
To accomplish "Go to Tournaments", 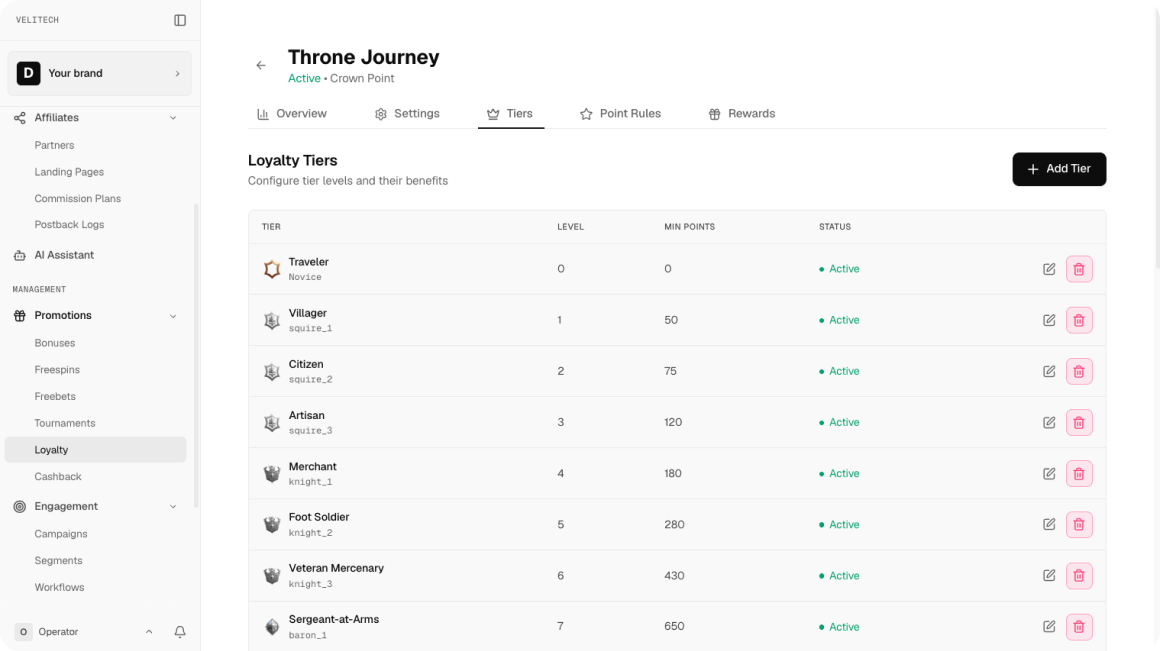I will (x=65, y=423).
